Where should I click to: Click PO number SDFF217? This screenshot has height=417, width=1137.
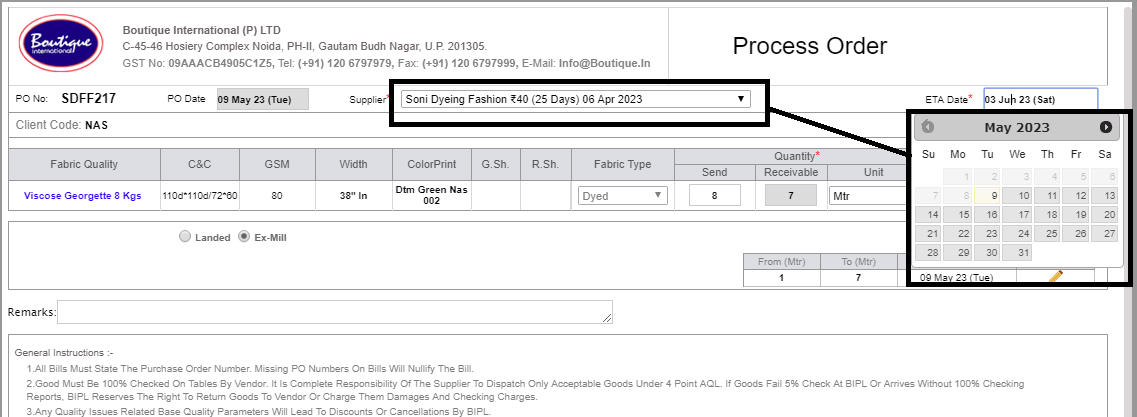[88, 99]
